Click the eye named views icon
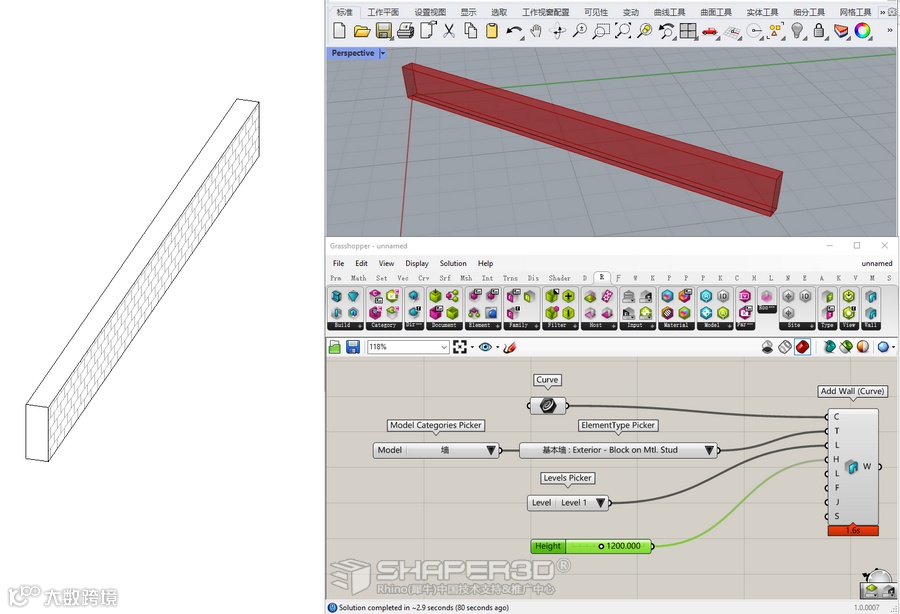The width and height of the screenshot is (900, 614). (485, 347)
